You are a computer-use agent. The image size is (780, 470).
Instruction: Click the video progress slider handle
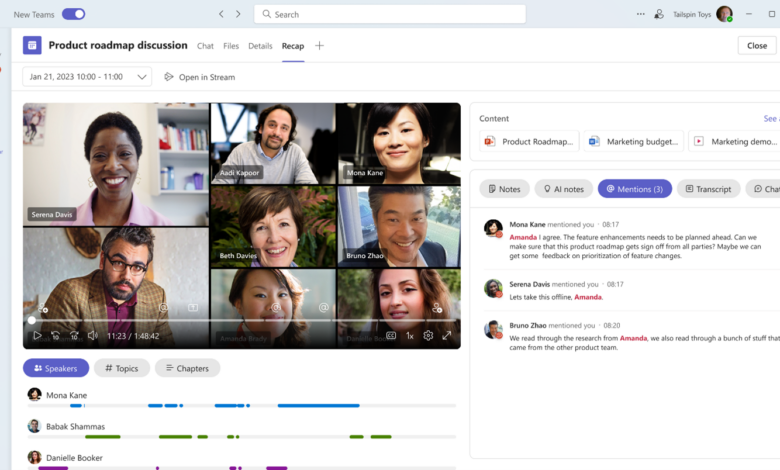pyautogui.click(x=32, y=320)
